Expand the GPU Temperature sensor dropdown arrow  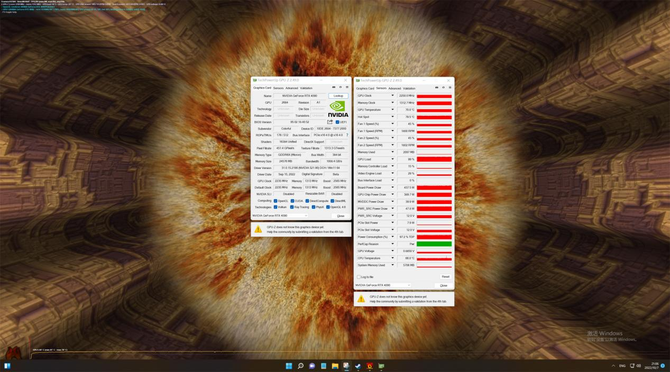(x=392, y=110)
